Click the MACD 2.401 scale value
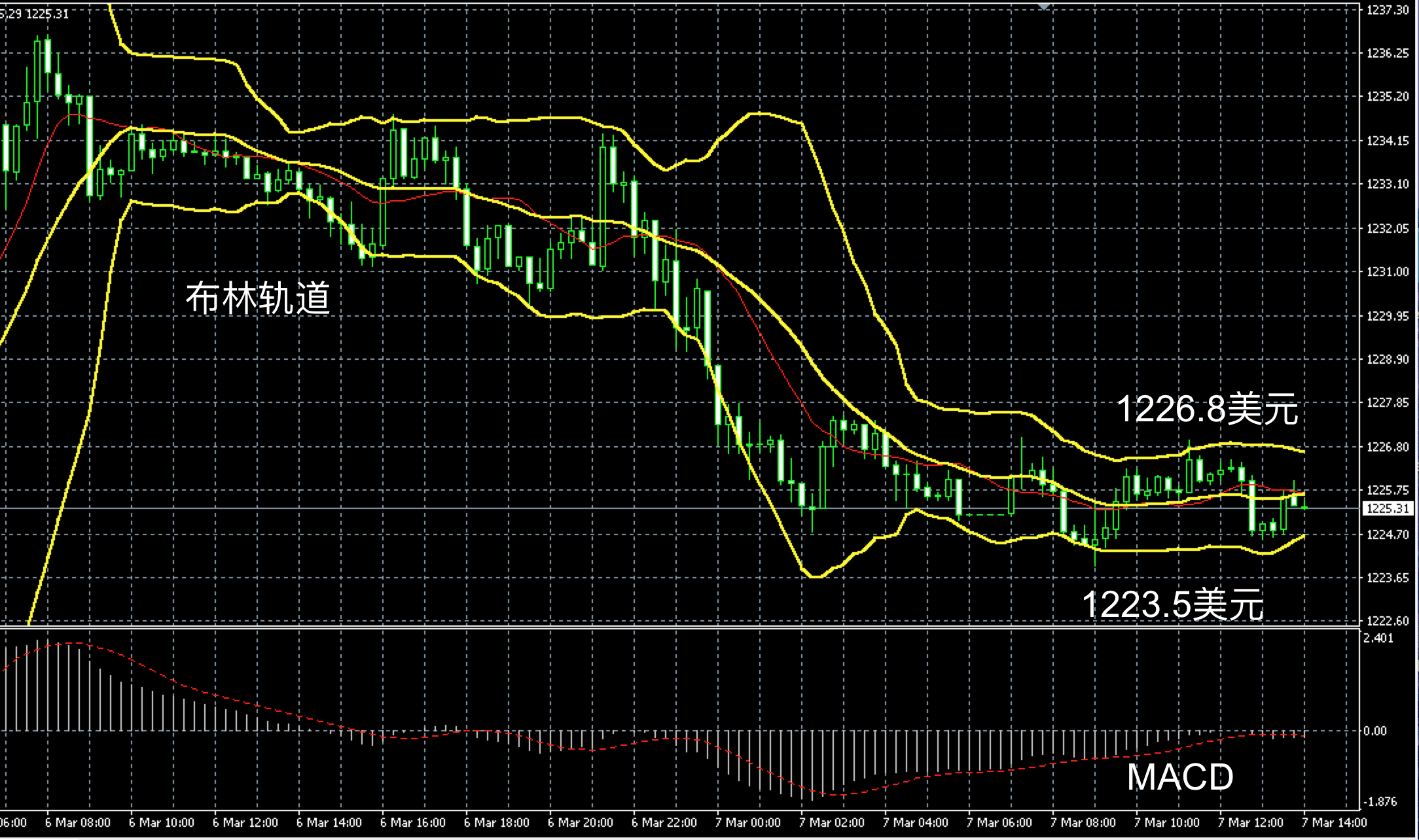 [1378, 639]
